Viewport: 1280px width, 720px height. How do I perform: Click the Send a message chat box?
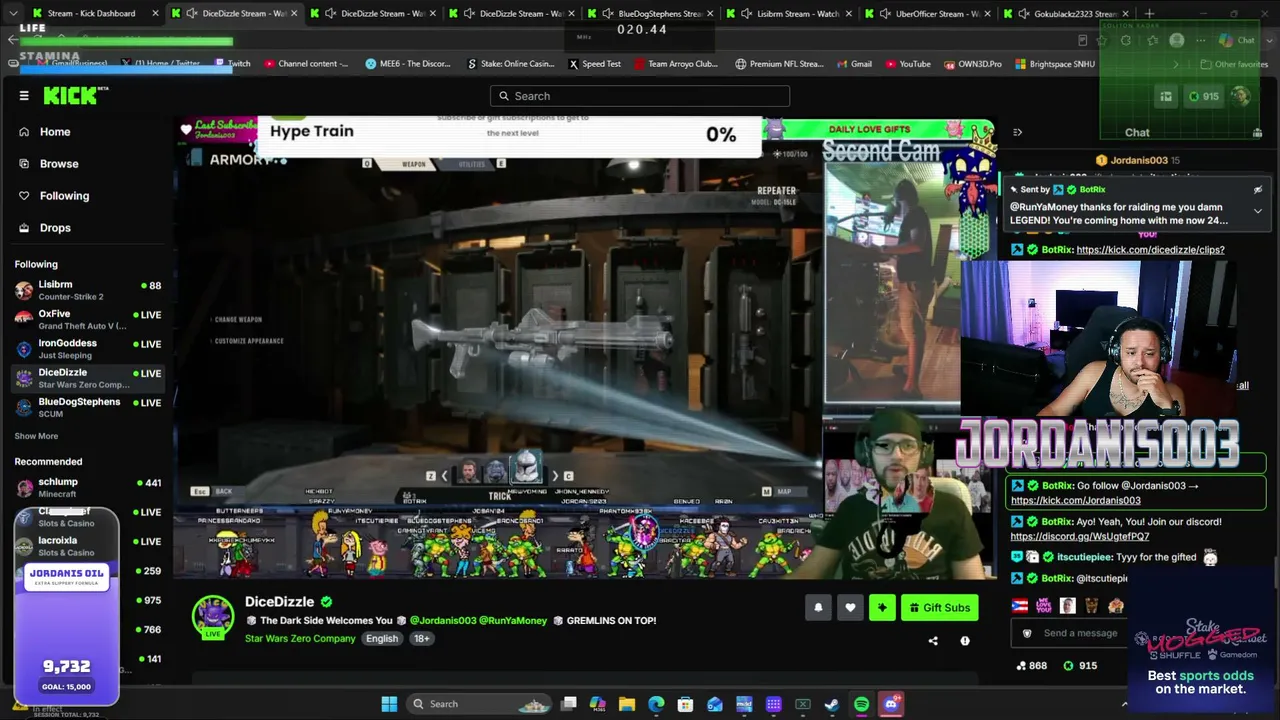[x=1080, y=633]
